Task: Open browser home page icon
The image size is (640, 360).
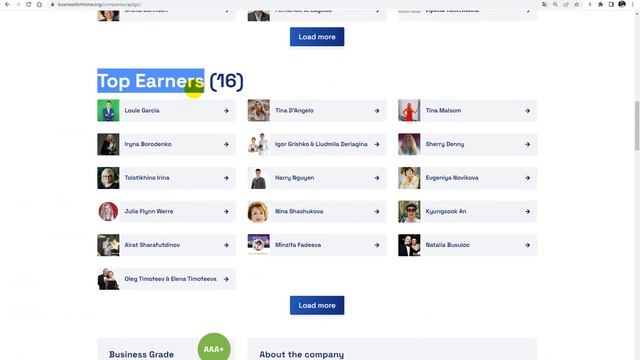Action: click(x=39, y=4)
